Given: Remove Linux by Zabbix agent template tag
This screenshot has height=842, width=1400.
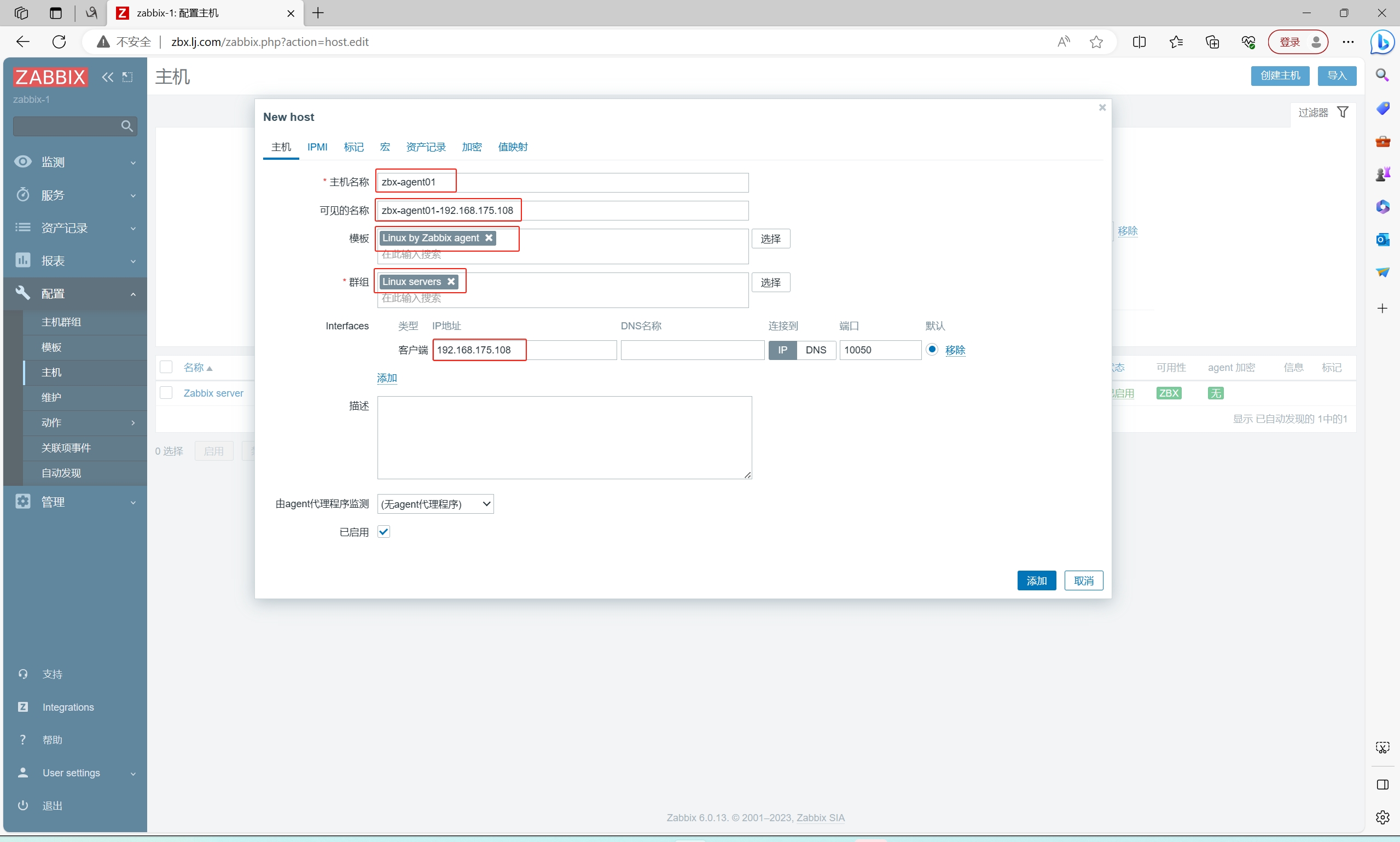Looking at the screenshot, I should pyautogui.click(x=489, y=238).
